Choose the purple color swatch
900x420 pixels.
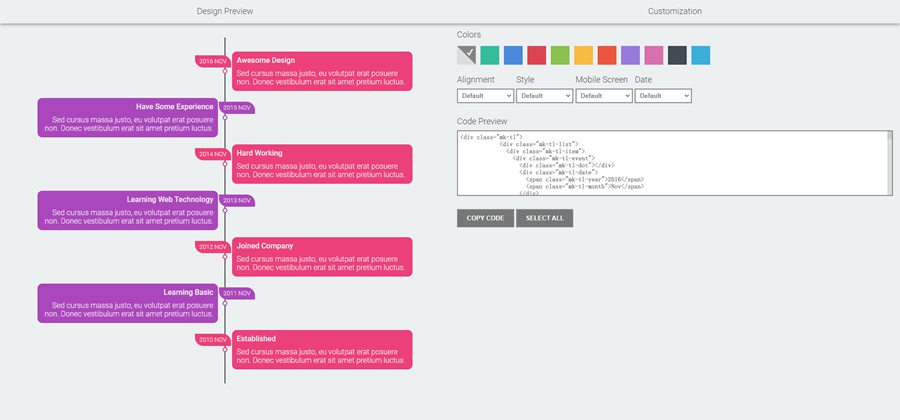pyautogui.click(x=630, y=55)
